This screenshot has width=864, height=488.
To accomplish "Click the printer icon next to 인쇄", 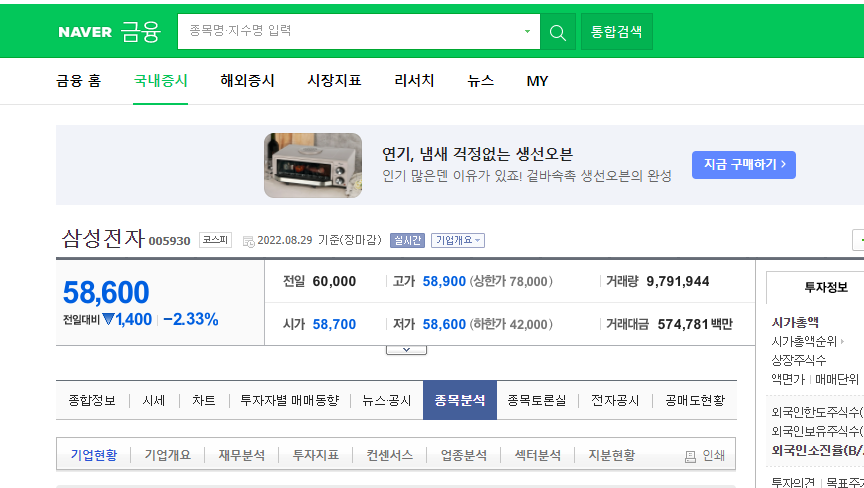I will click(x=690, y=457).
